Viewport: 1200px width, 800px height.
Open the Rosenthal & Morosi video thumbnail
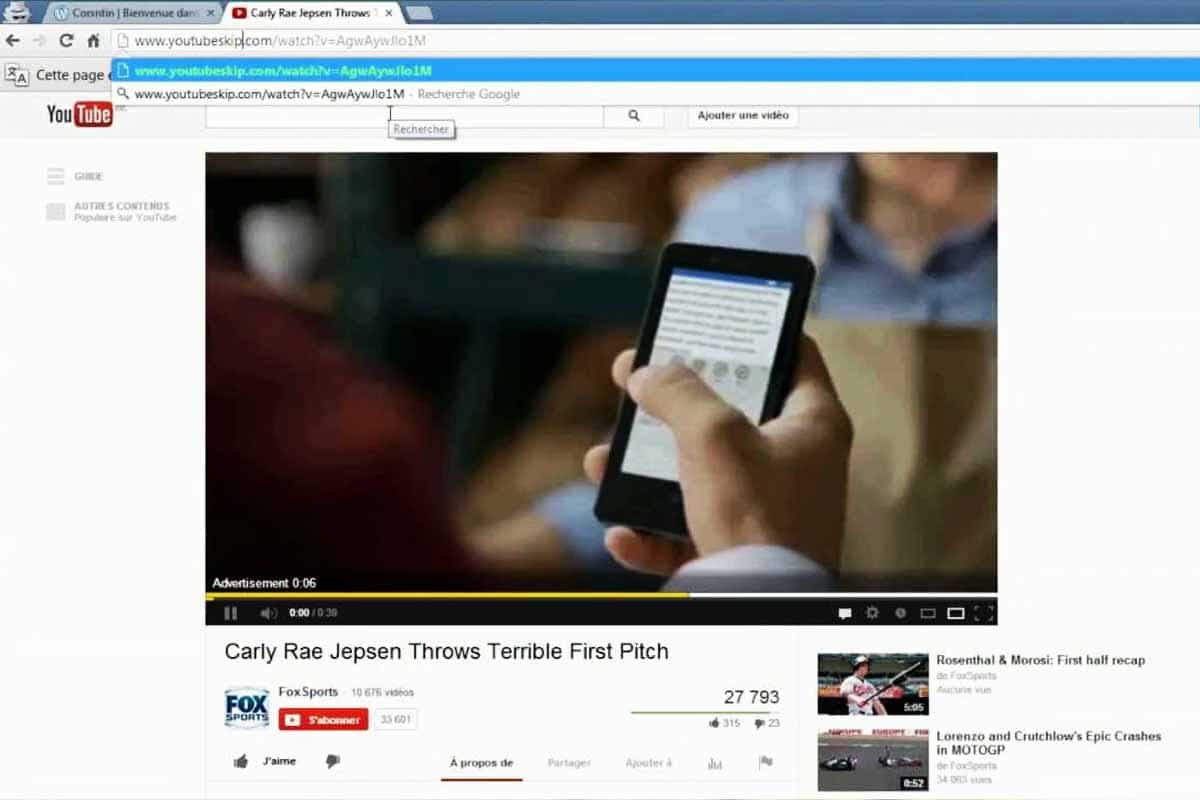tap(873, 684)
